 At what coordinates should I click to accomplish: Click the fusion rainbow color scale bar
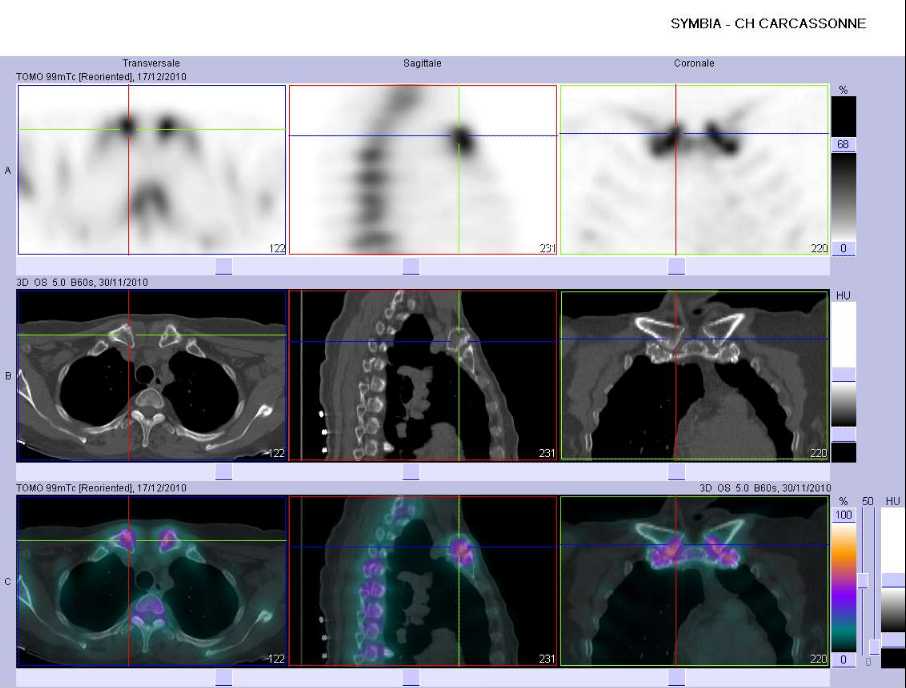(x=844, y=587)
